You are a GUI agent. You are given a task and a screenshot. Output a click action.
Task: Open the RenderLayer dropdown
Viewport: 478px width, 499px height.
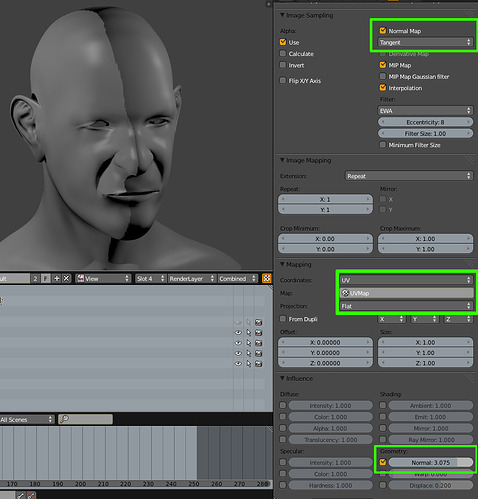point(191,279)
